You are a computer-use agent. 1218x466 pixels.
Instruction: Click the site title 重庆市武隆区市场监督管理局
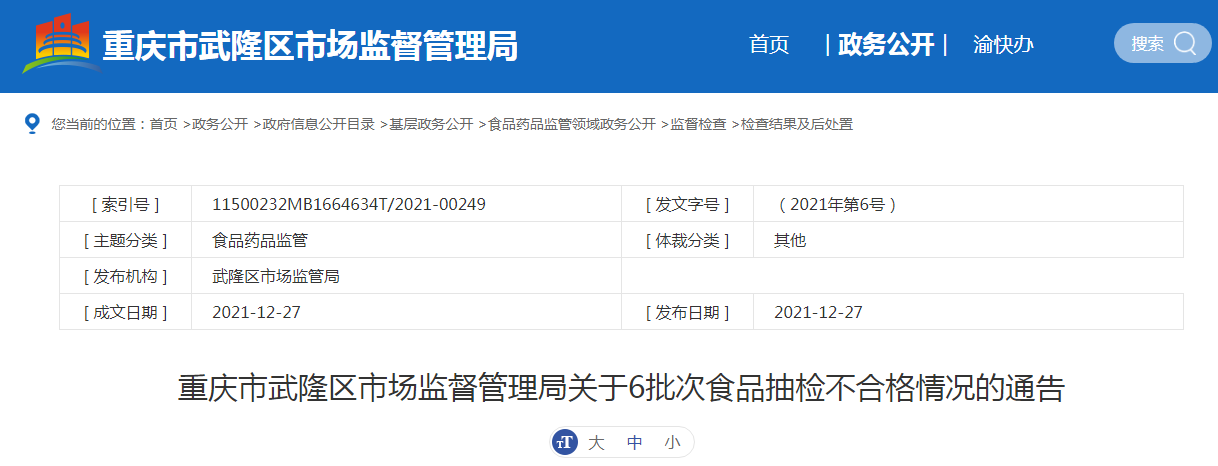coord(310,46)
